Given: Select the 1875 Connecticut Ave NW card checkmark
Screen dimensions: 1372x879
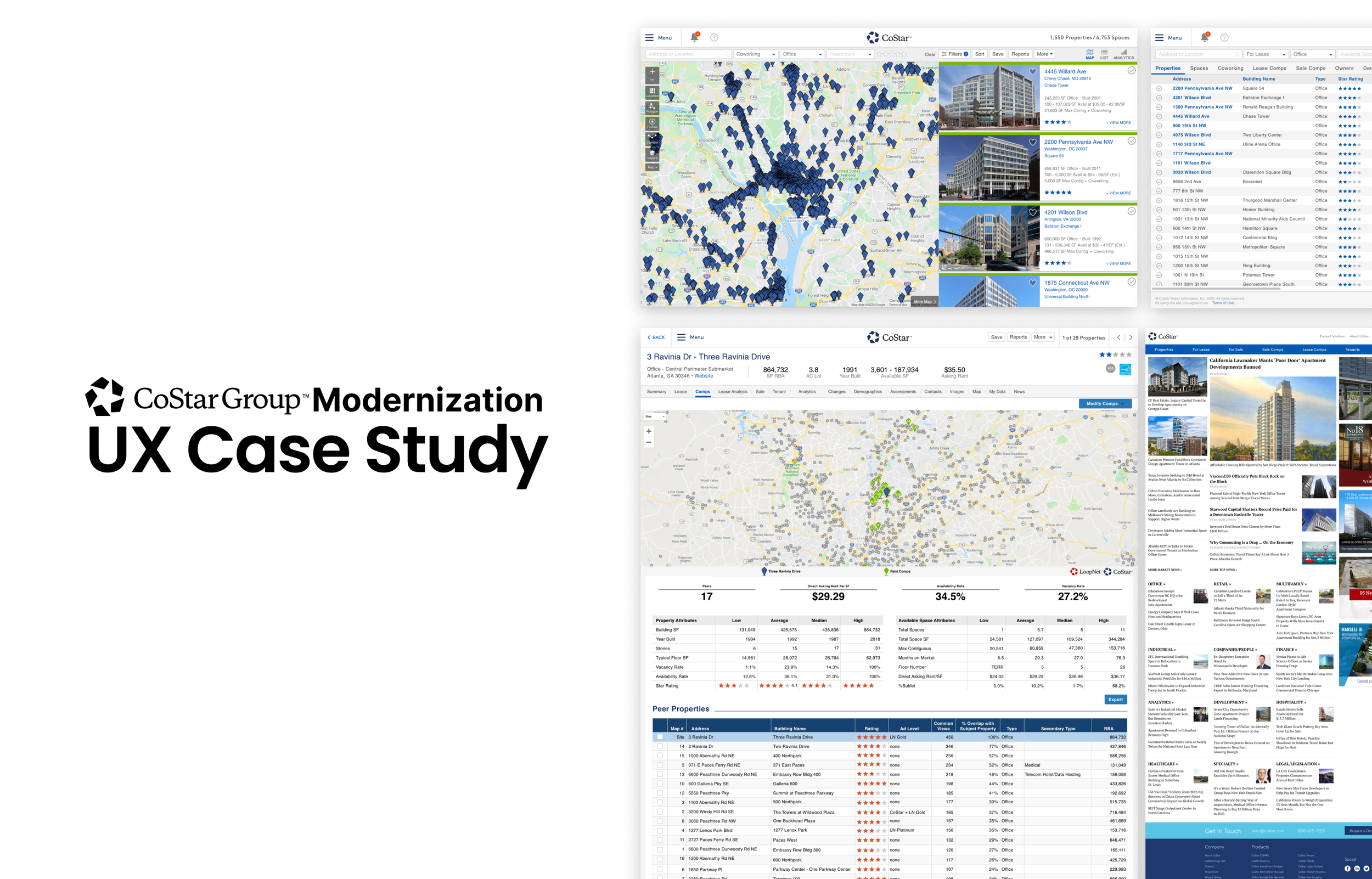Looking at the screenshot, I should click(x=1131, y=281).
